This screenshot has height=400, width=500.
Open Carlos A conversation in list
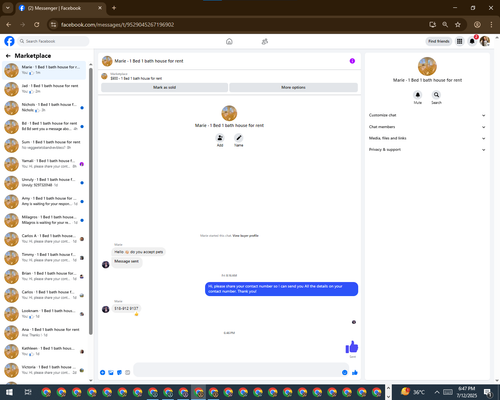(44, 239)
